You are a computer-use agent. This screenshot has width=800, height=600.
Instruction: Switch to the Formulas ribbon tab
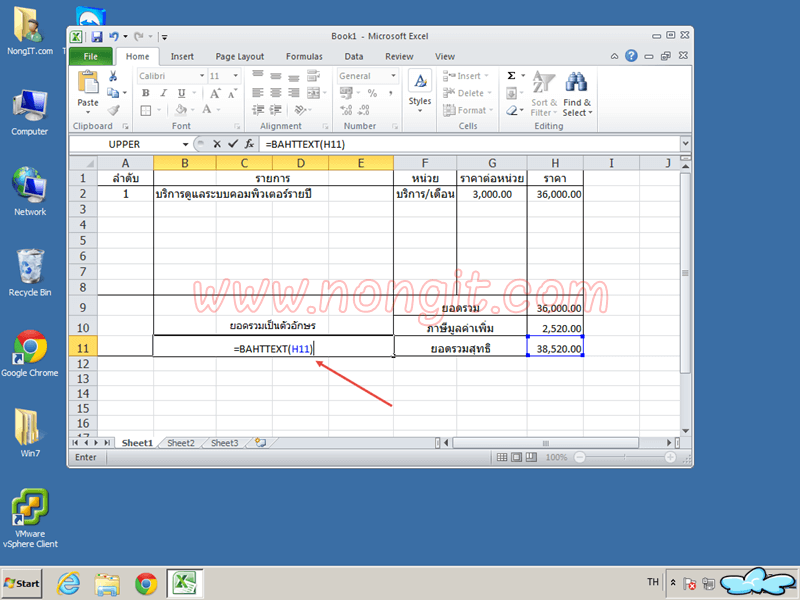pos(304,57)
